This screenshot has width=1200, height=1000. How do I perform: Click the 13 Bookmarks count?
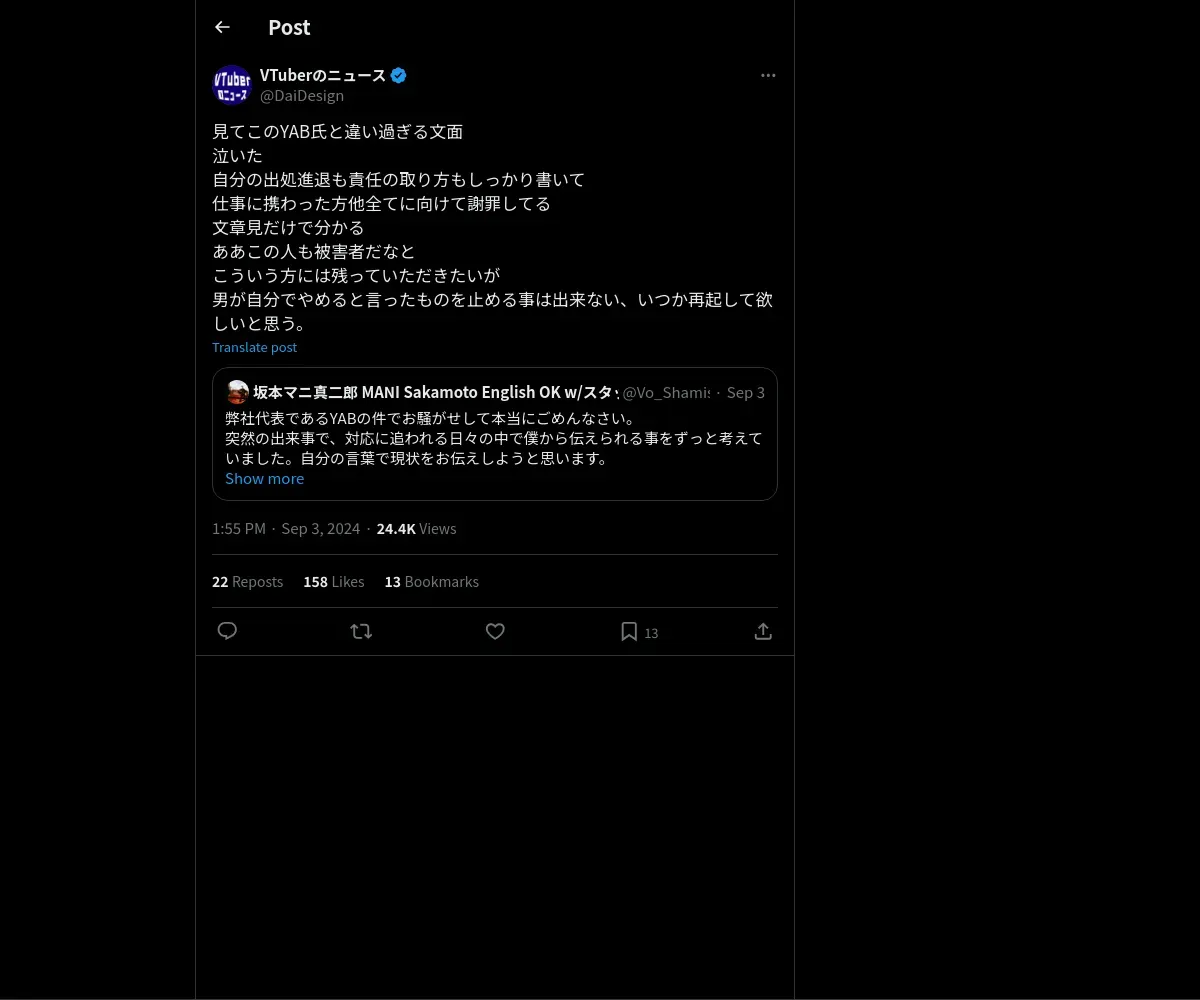pos(432,581)
